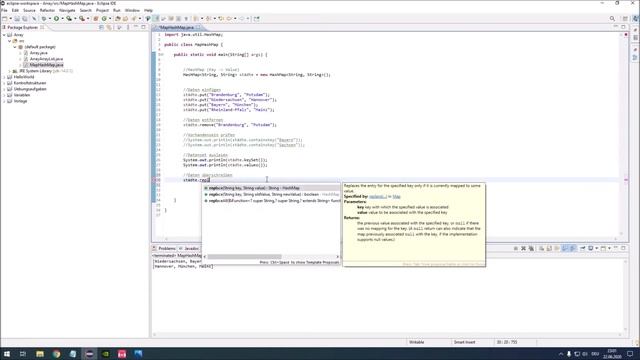Click Last Edit Location toolbar icon
The width and height of the screenshot is (640, 360).
[x=221, y=18]
